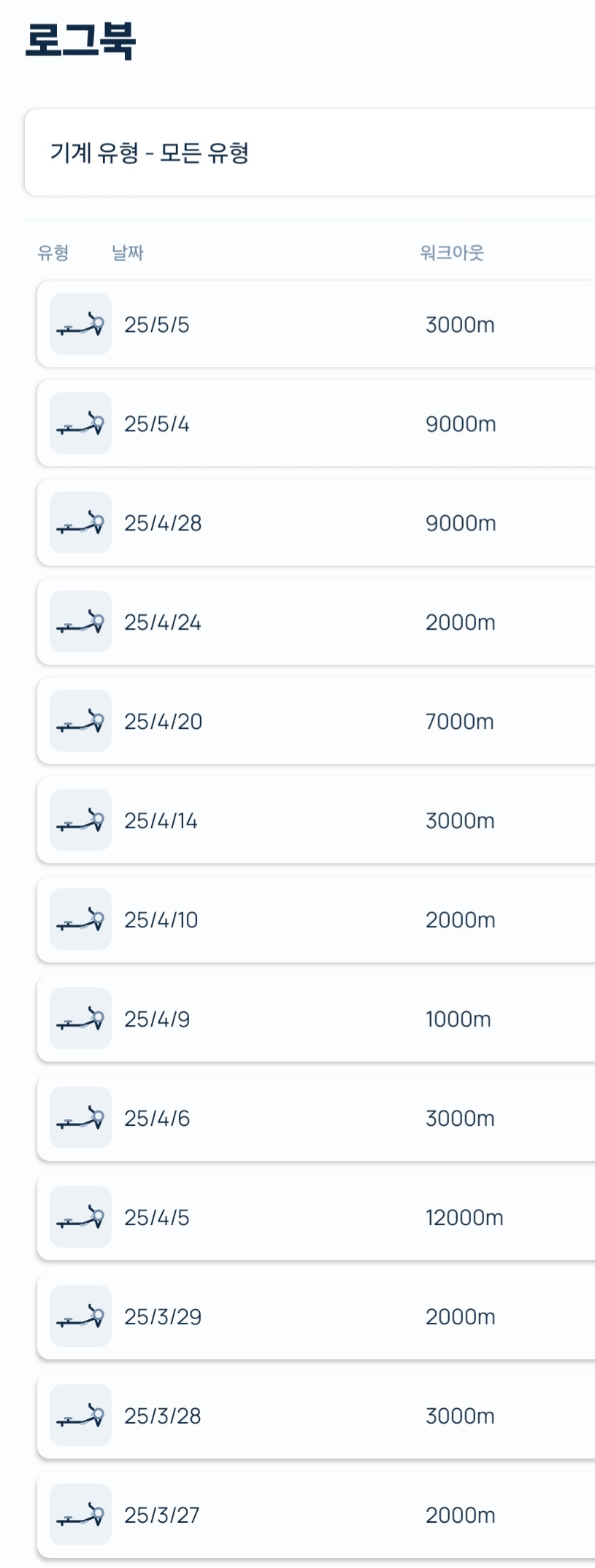The image size is (595, 1568).
Task: Open the 기계 유형 - 모든 유형 filter dropdown
Action: pos(310,152)
